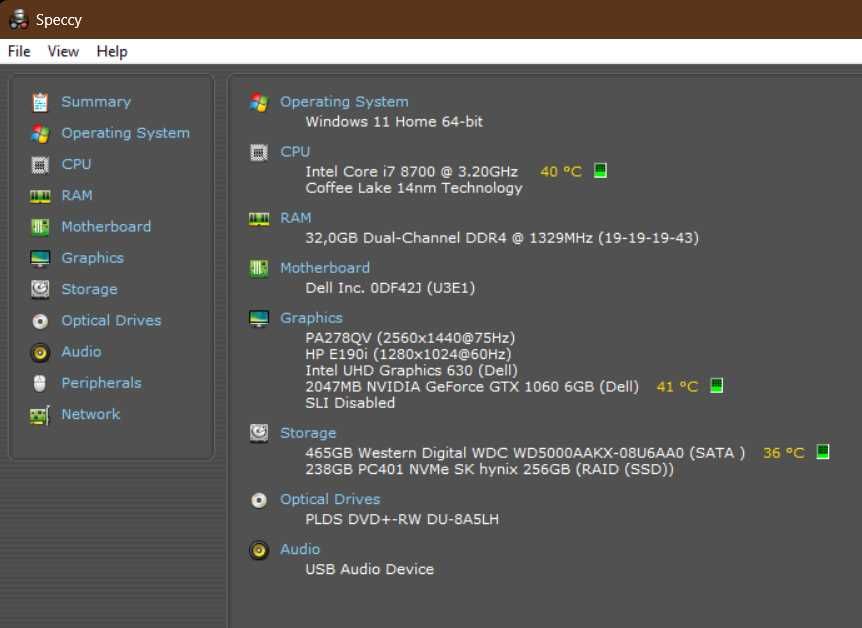Select Operating System in the sidebar
Screen dimensions: 862x628
pyautogui.click(x=125, y=133)
